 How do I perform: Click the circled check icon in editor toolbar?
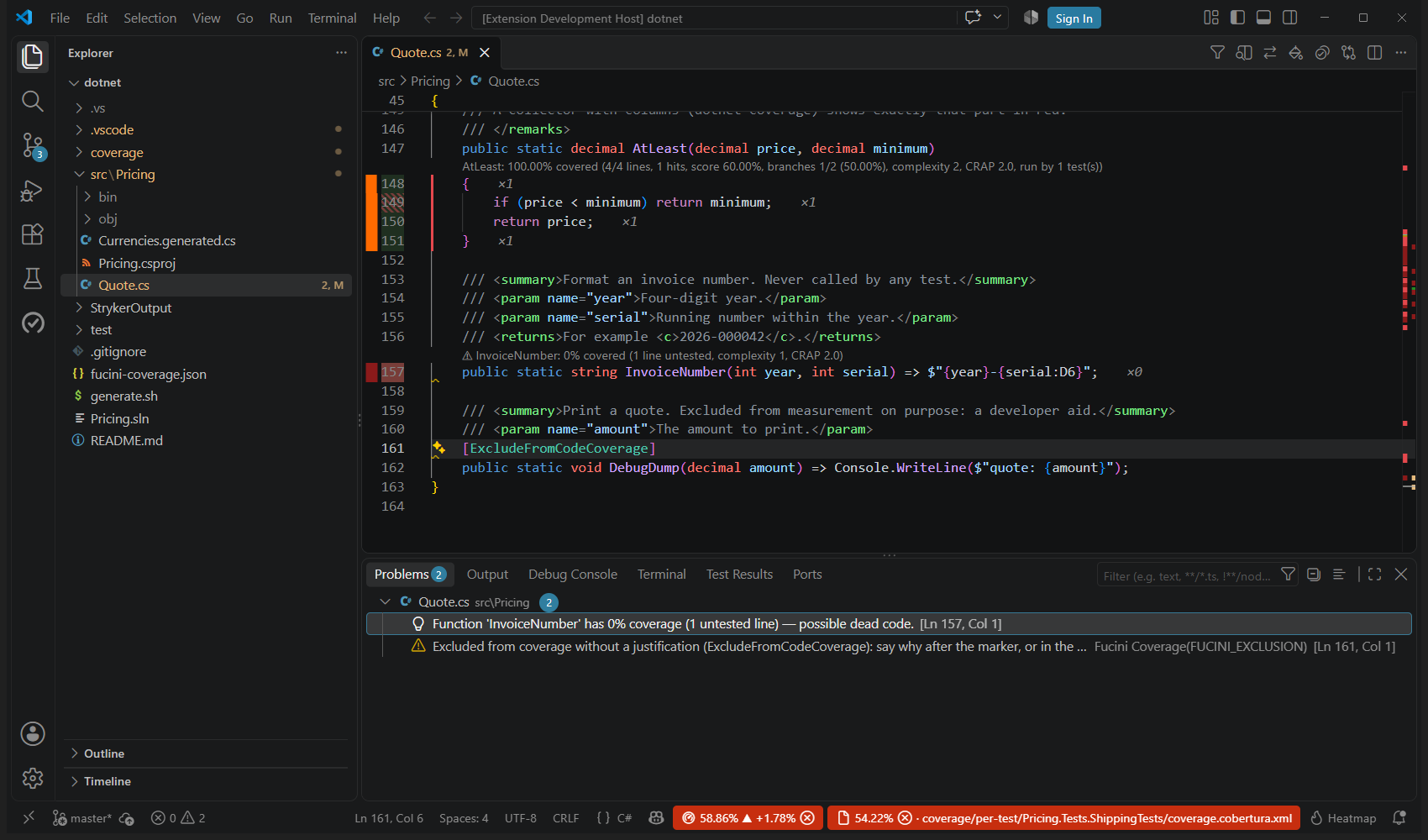[x=1322, y=53]
